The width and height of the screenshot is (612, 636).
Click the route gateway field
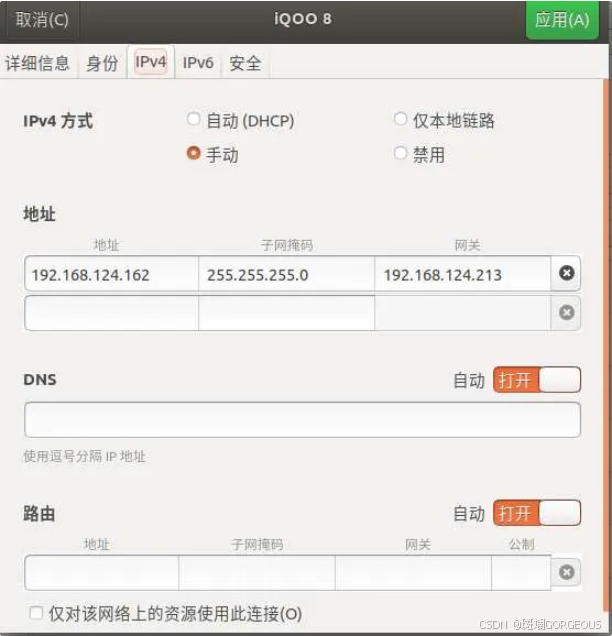pyautogui.click(x=413, y=573)
